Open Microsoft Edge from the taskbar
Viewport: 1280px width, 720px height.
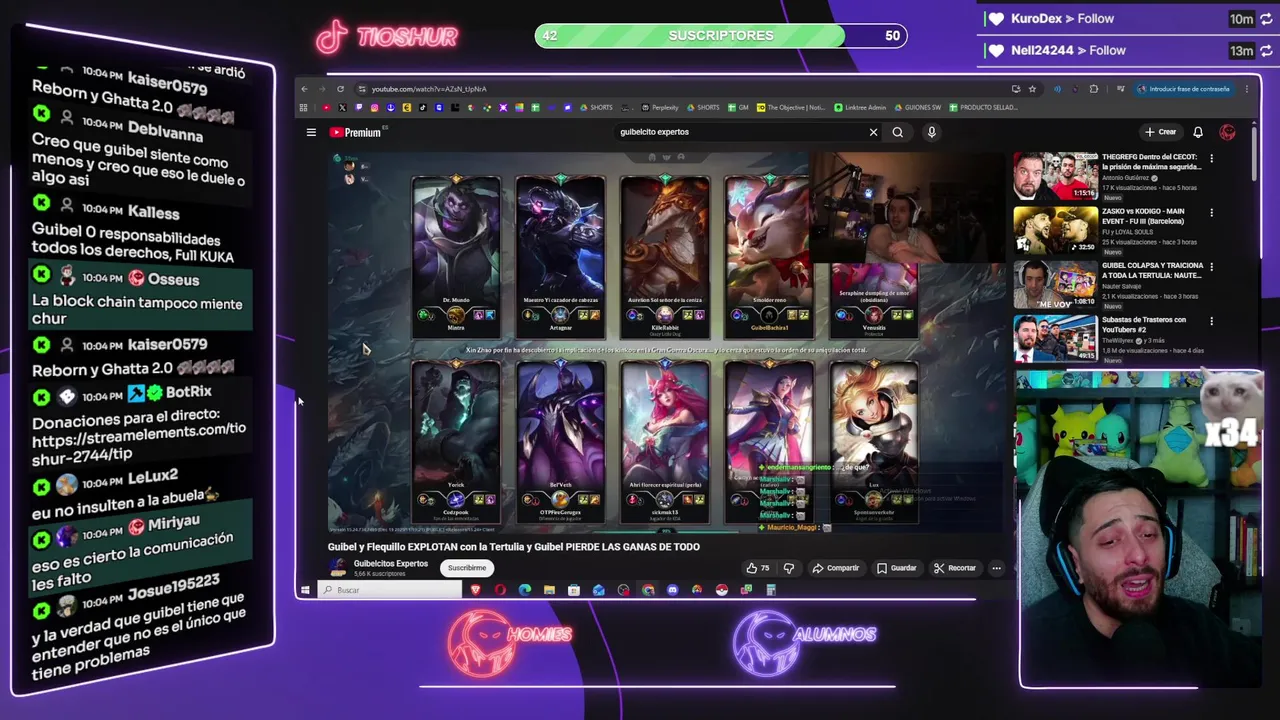coord(525,590)
